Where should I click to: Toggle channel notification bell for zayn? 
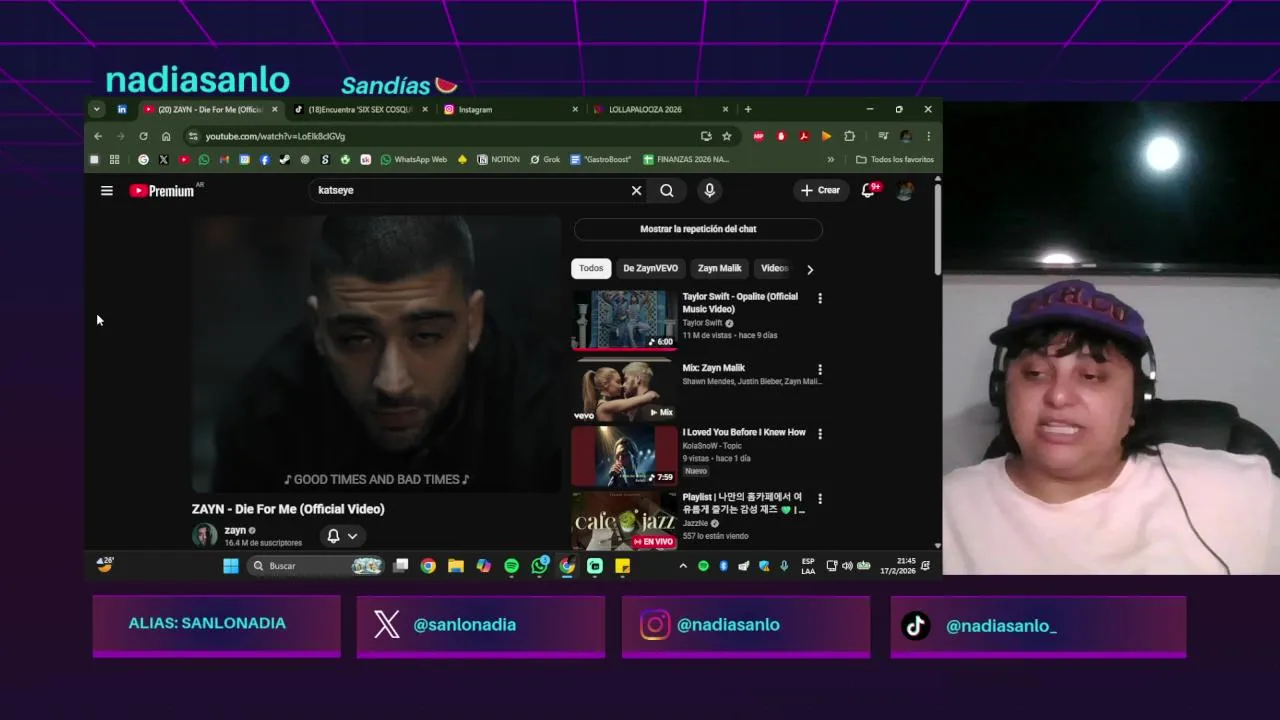click(x=333, y=536)
